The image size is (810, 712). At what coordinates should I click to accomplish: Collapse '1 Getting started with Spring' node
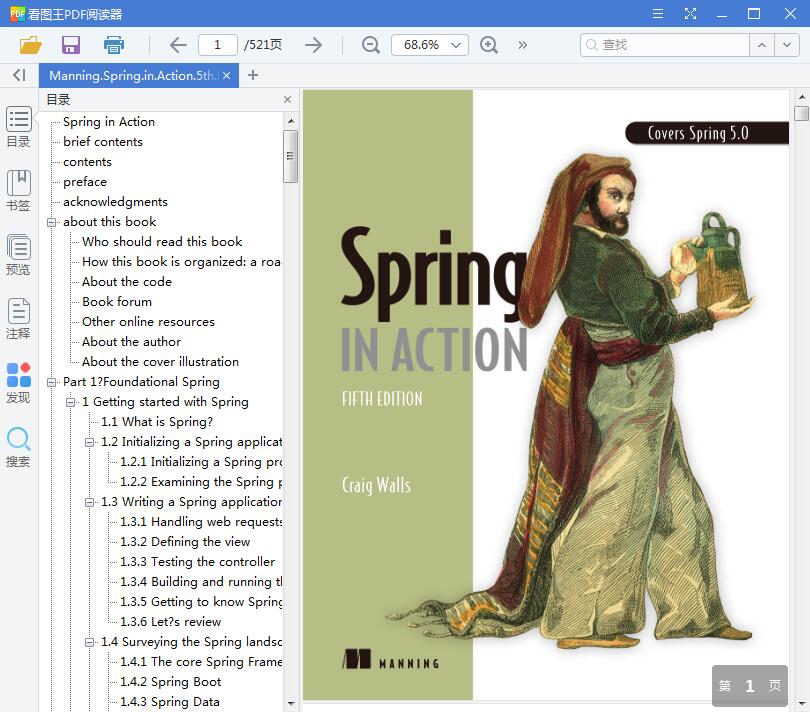(x=70, y=403)
